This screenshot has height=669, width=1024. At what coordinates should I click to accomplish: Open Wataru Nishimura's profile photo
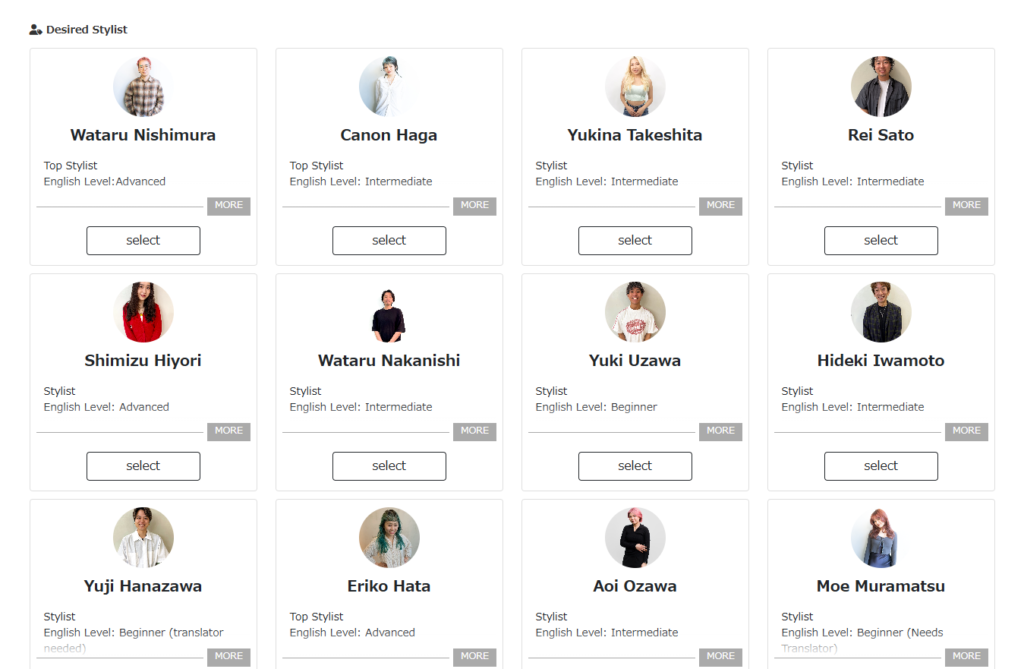(143, 87)
